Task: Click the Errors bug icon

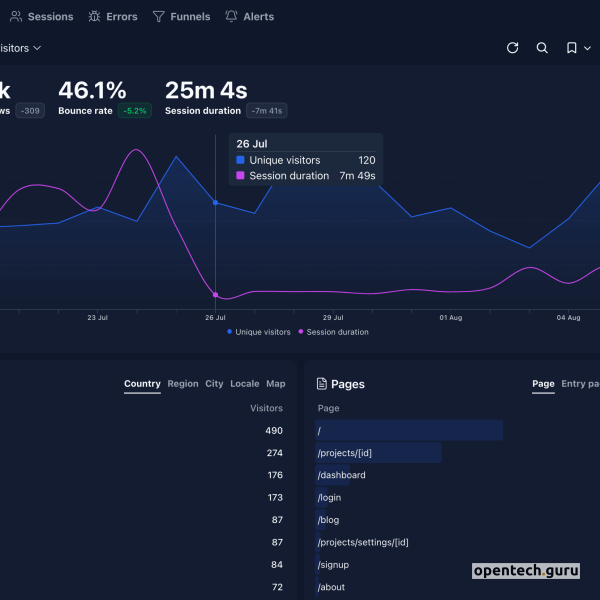Action: click(94, 17)
